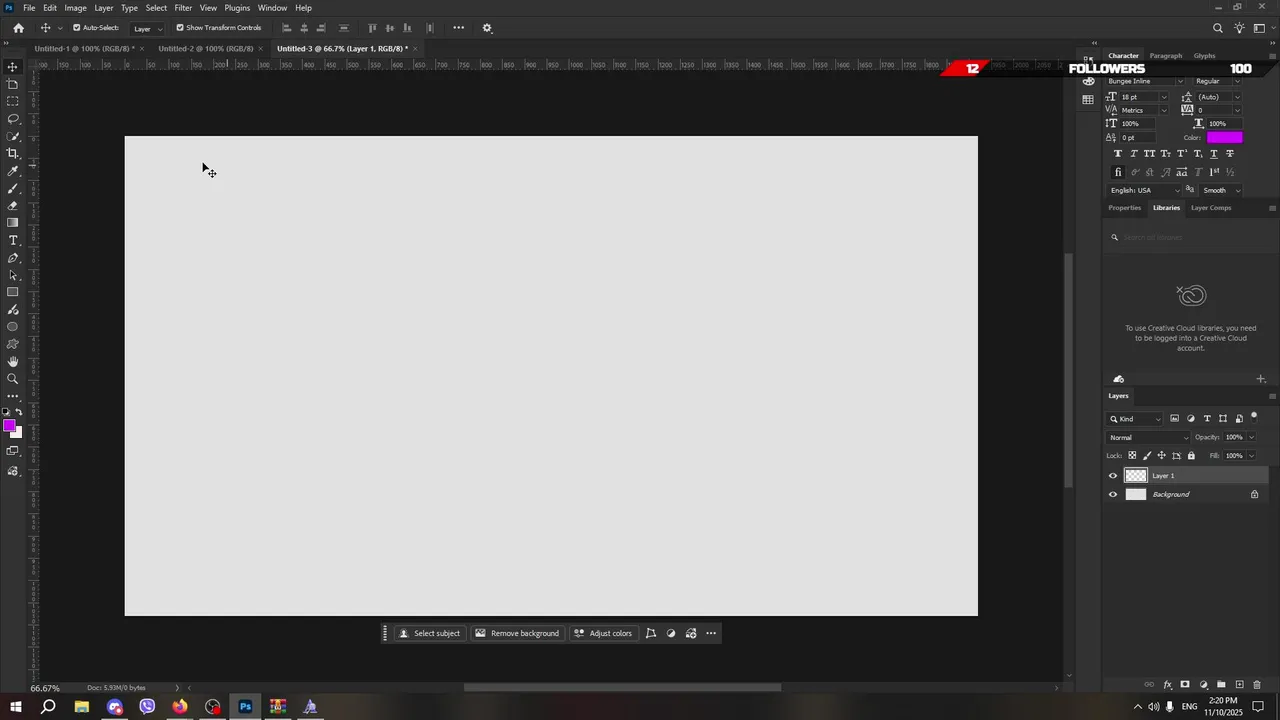Create a new group folder icon
1280x720 pixels.
coord(1221,685)
